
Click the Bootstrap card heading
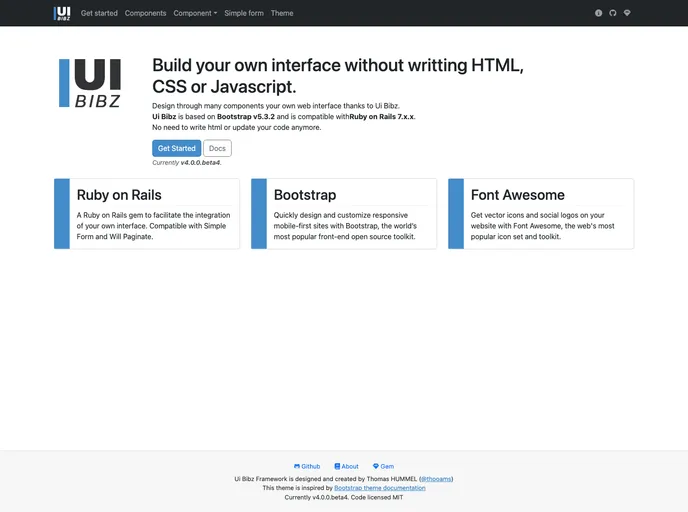[x=305, y=195]
